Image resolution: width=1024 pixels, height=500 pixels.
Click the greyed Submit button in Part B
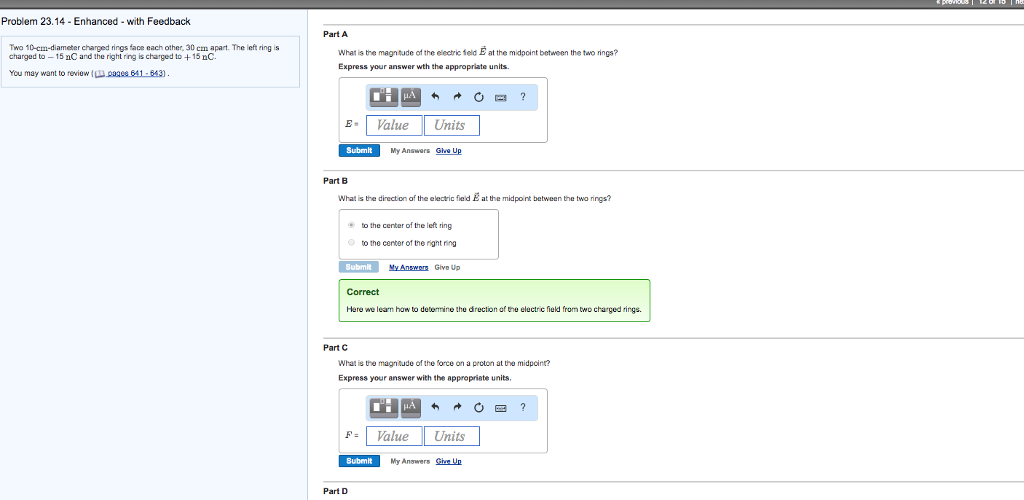pyautogui.click(x=359, y=267)
